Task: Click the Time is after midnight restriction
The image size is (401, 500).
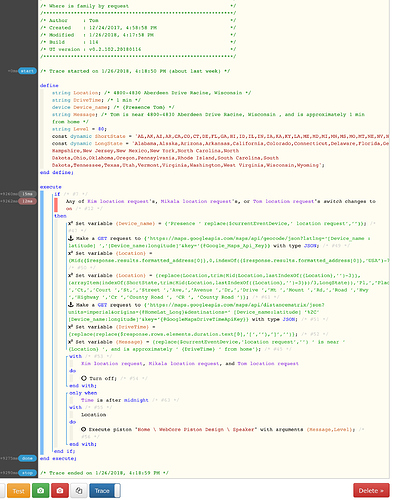Action: [115, 400]
